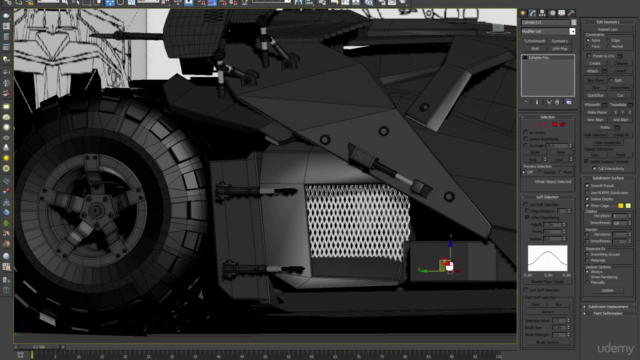This screenshot has height=360, width=640.
Task: Toggle Full Interactivity checkbox
Action: coord(594,169)
